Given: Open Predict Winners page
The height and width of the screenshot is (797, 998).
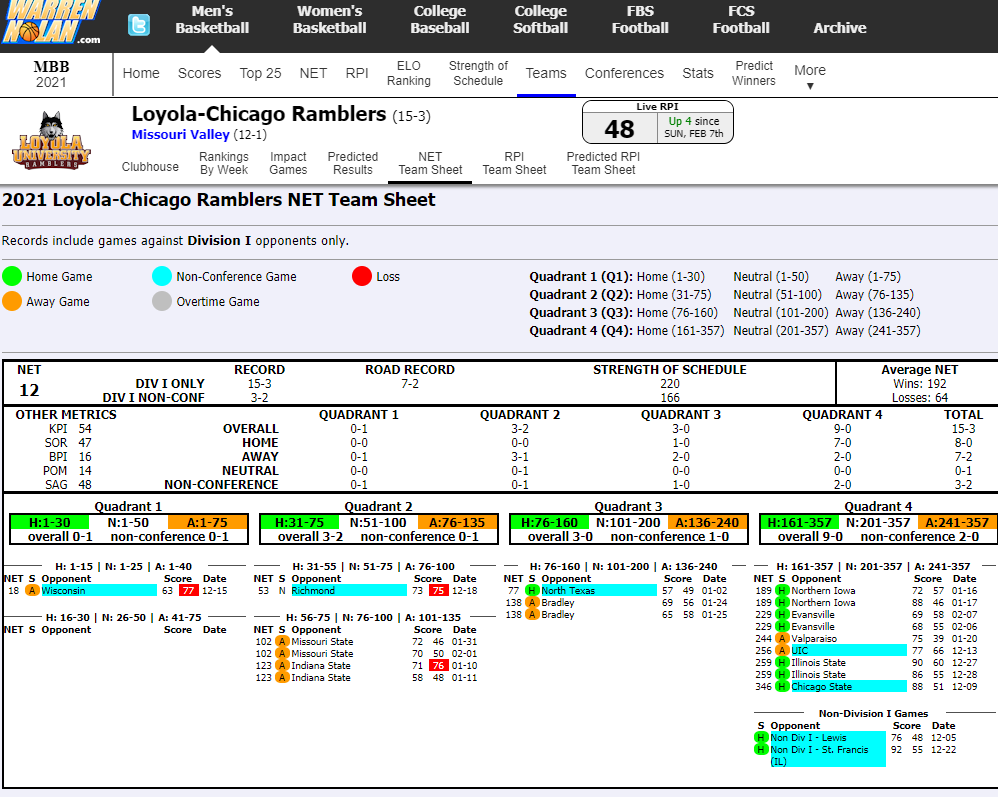Looking at the screenshot, I should coord(754,73).
